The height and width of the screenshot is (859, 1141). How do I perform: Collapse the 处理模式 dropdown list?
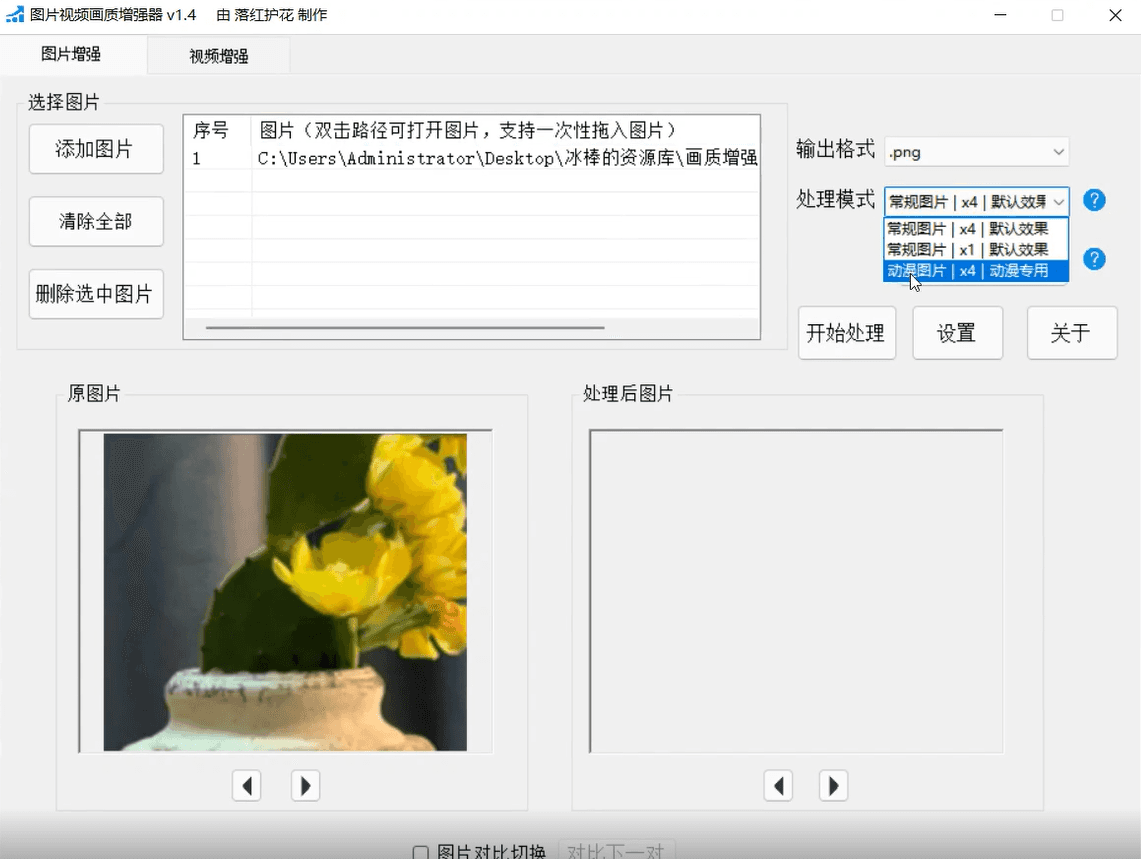tap(1058, 201)
